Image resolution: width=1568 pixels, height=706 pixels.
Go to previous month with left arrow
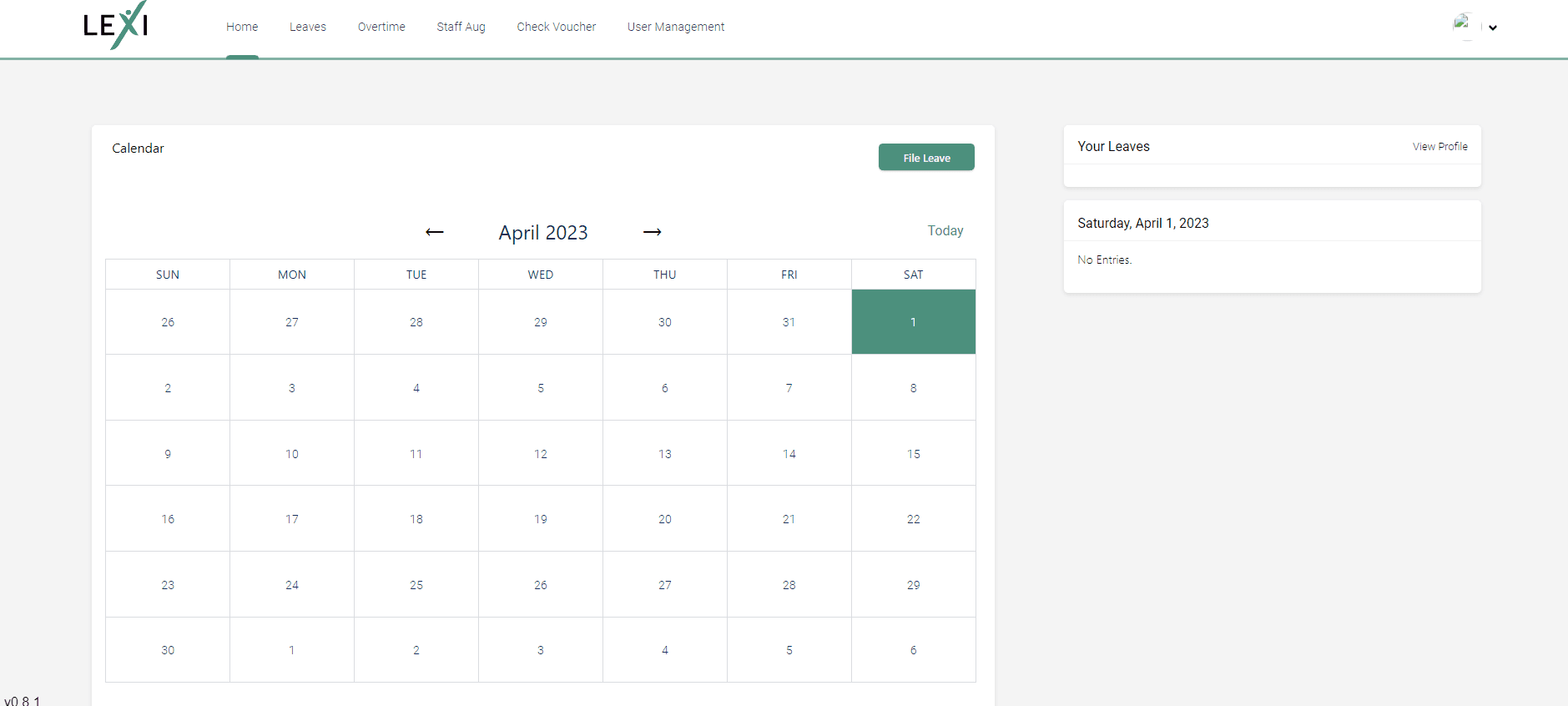(x=435, y=232)
